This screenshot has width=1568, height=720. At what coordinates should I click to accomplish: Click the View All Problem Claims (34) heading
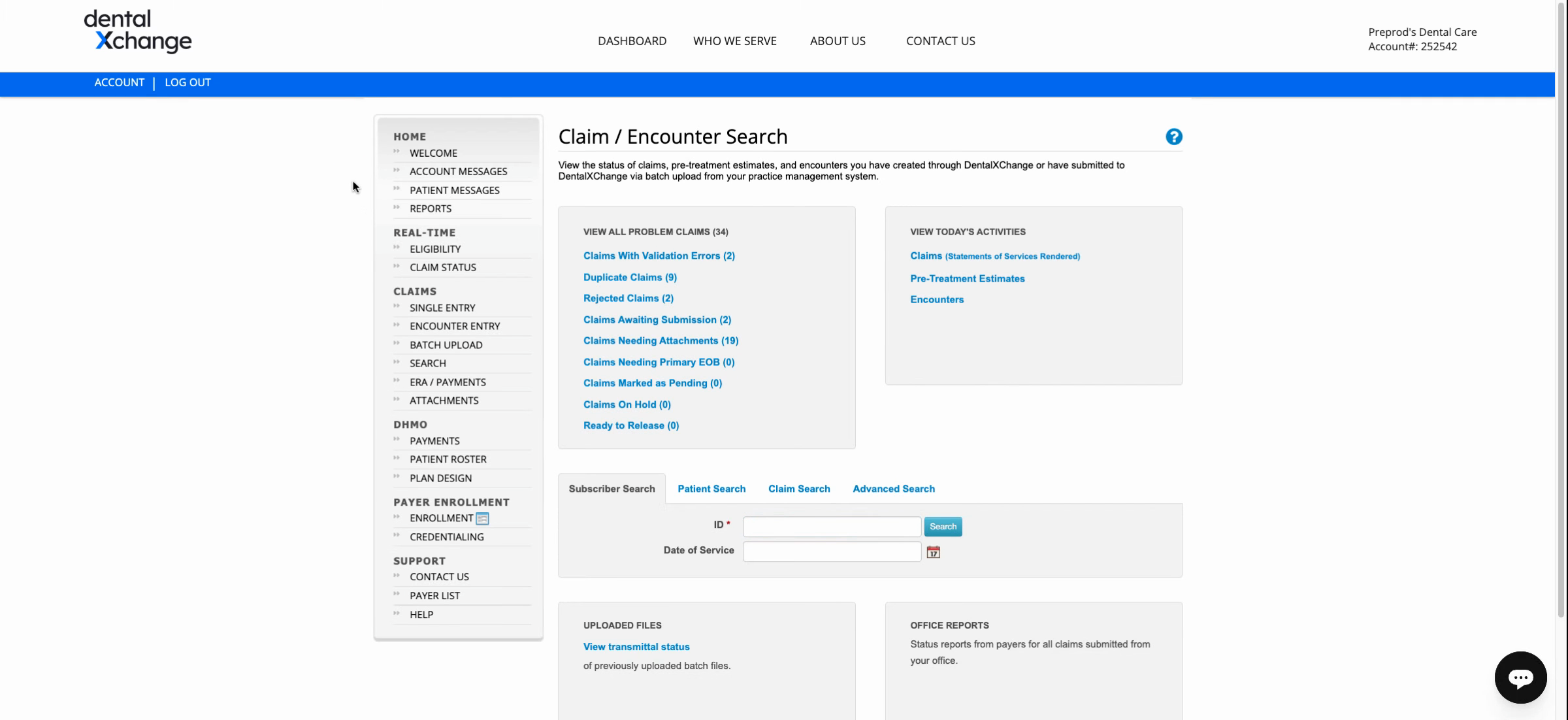click(x=655, y=232)
